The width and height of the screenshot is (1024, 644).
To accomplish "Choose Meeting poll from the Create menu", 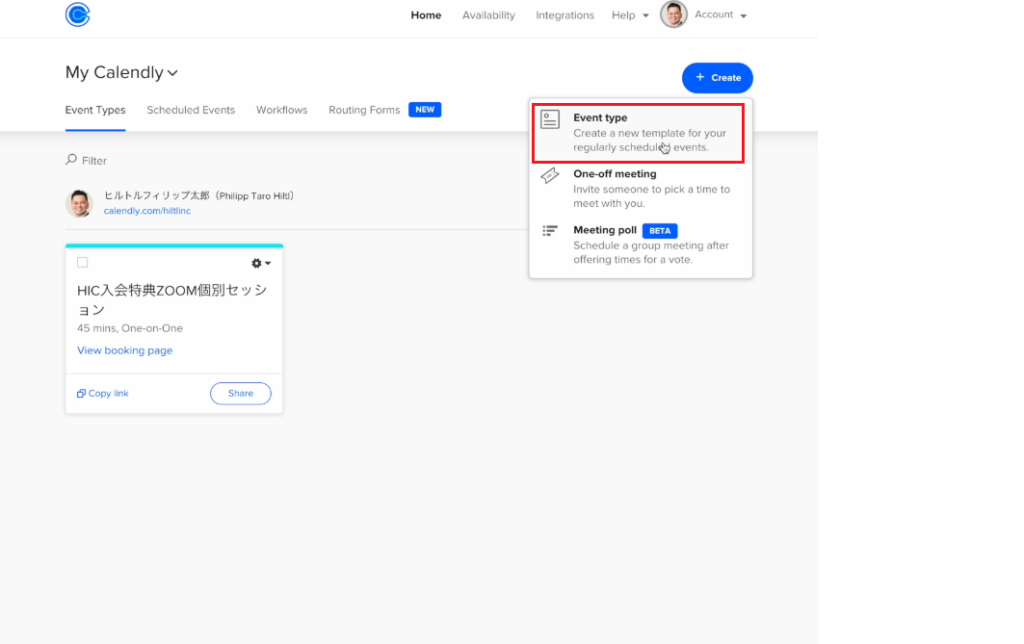I will tap(641, 245).
